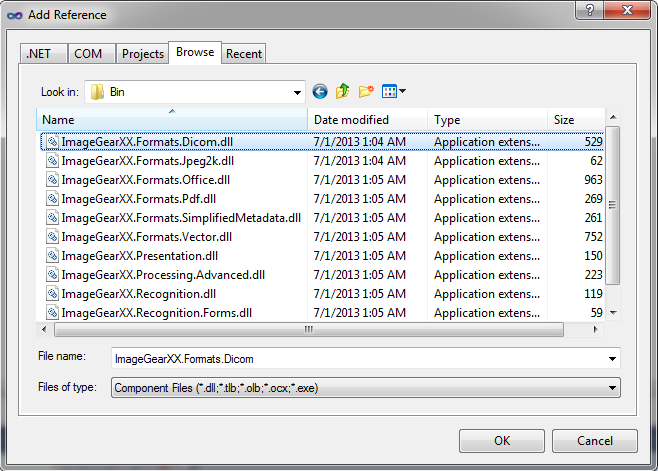Open the Files of type combo box

coord(366,387)
